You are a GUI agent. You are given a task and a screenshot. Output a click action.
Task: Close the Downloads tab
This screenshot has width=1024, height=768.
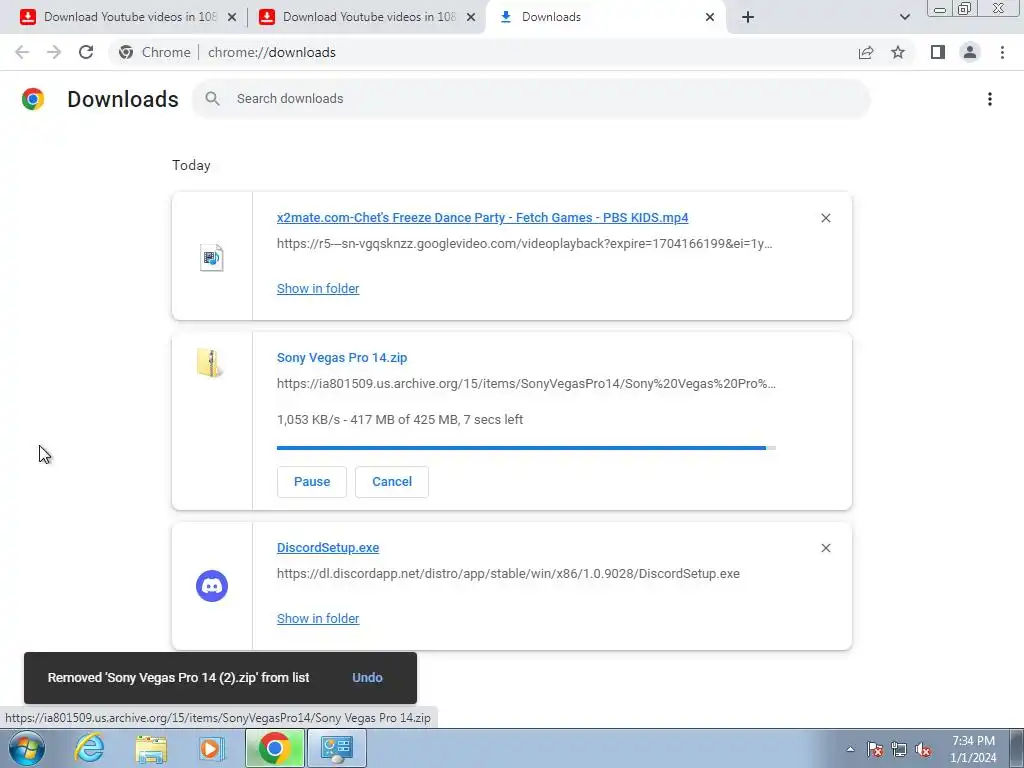point(710,17)
